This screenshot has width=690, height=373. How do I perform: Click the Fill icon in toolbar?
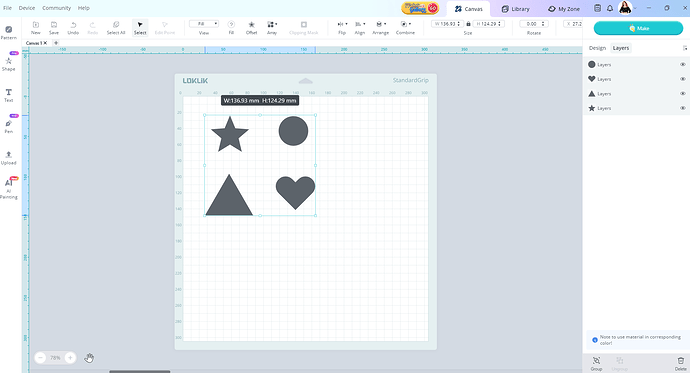pos(231,28)
